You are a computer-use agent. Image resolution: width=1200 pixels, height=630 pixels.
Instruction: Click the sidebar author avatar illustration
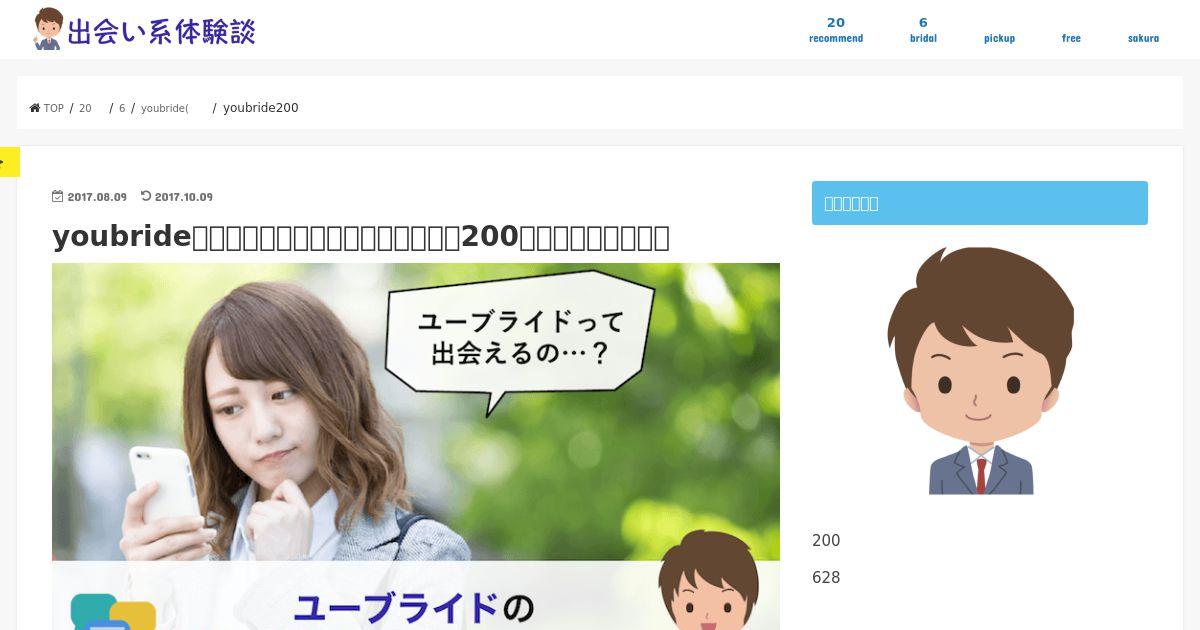980,371
